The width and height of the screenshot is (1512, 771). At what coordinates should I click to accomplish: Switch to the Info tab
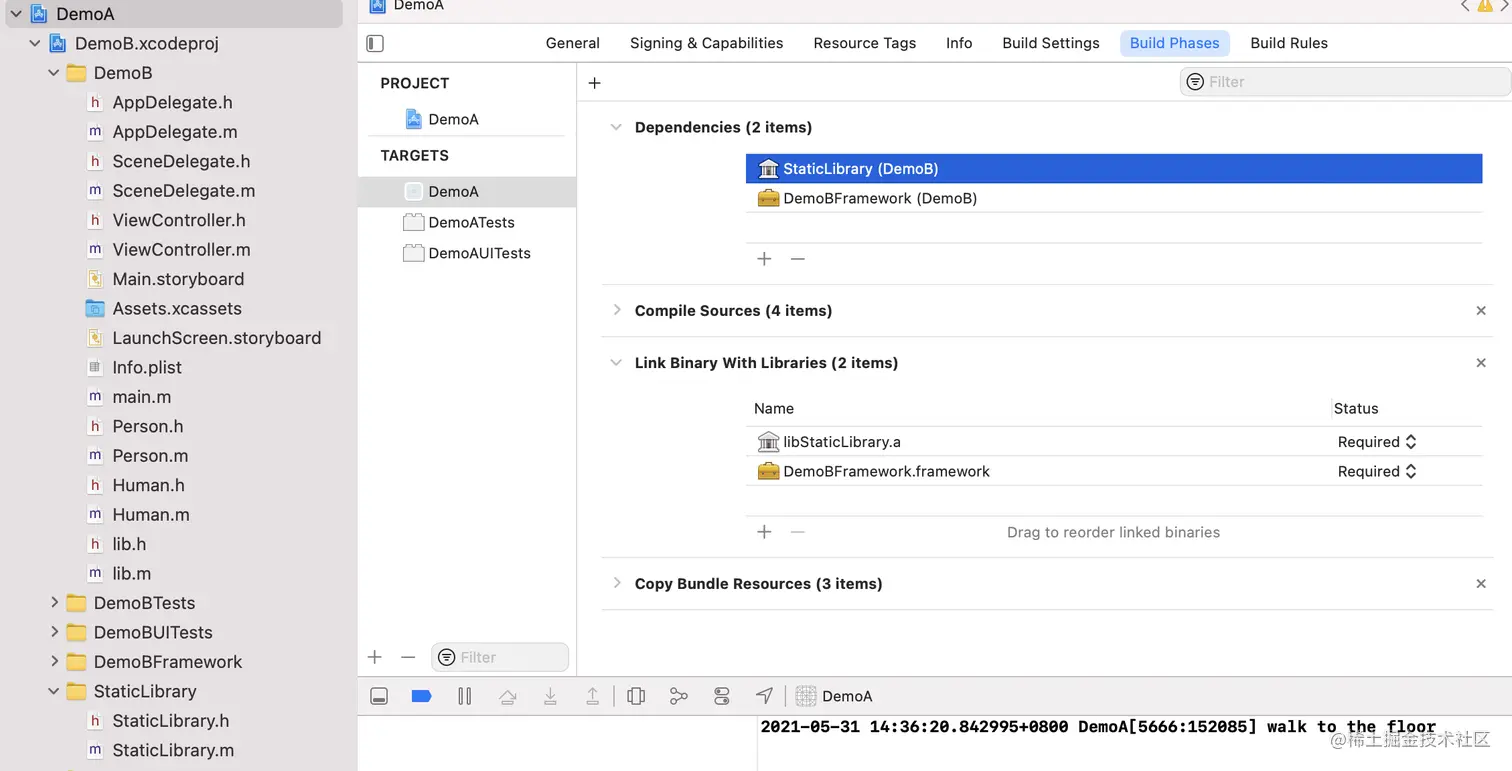click(x=959, y=43)
